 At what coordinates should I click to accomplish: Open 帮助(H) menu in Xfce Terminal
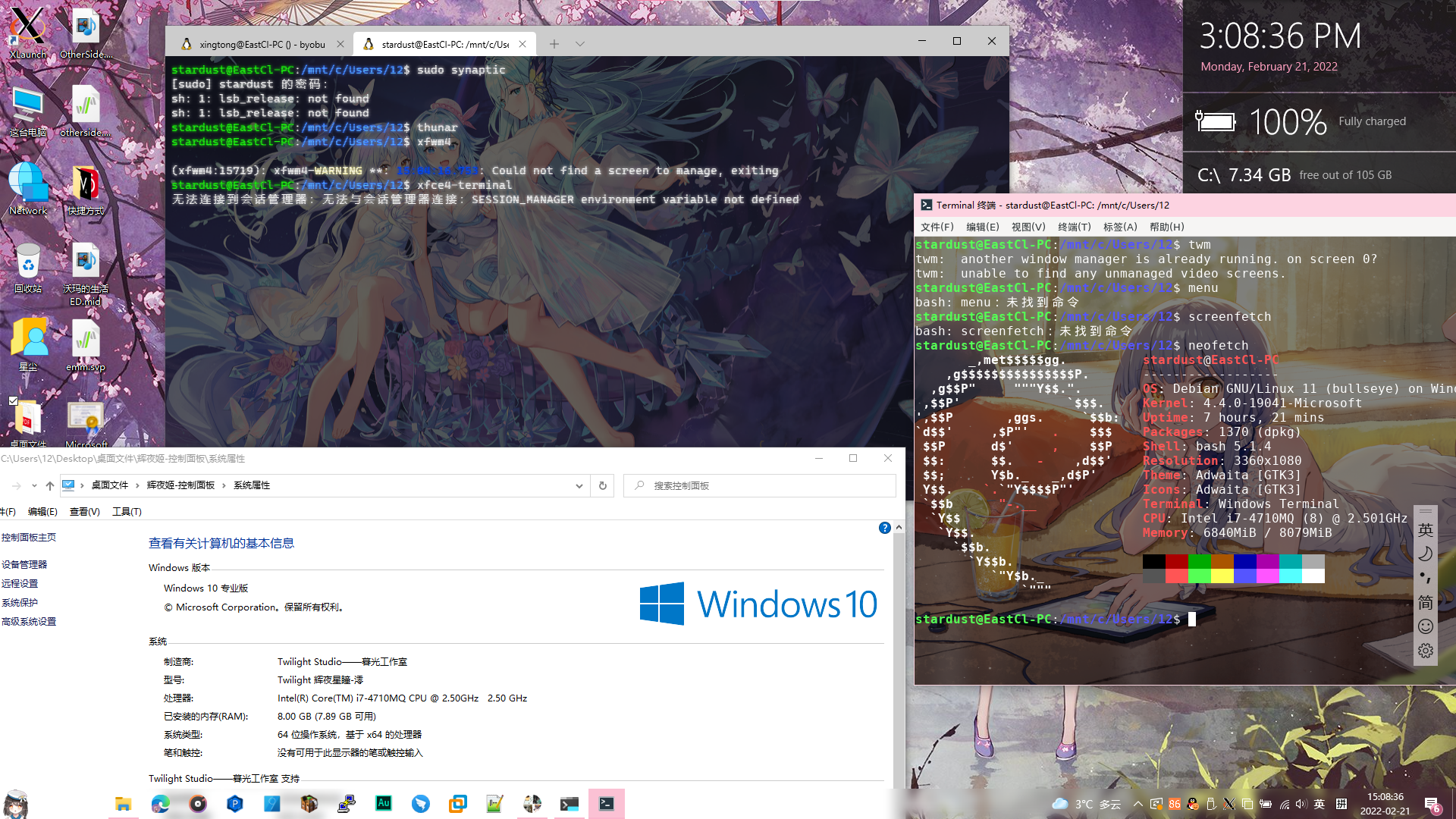coord(1166,227)
